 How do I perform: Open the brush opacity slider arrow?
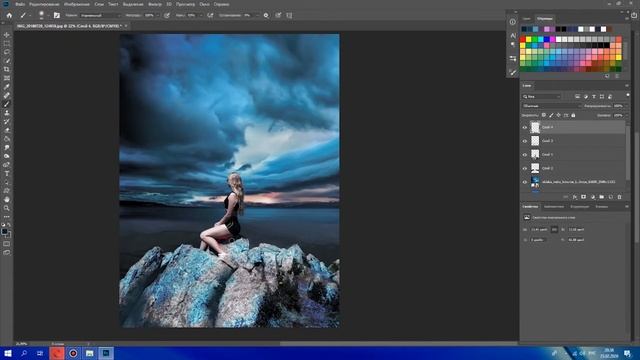(158, 16)
